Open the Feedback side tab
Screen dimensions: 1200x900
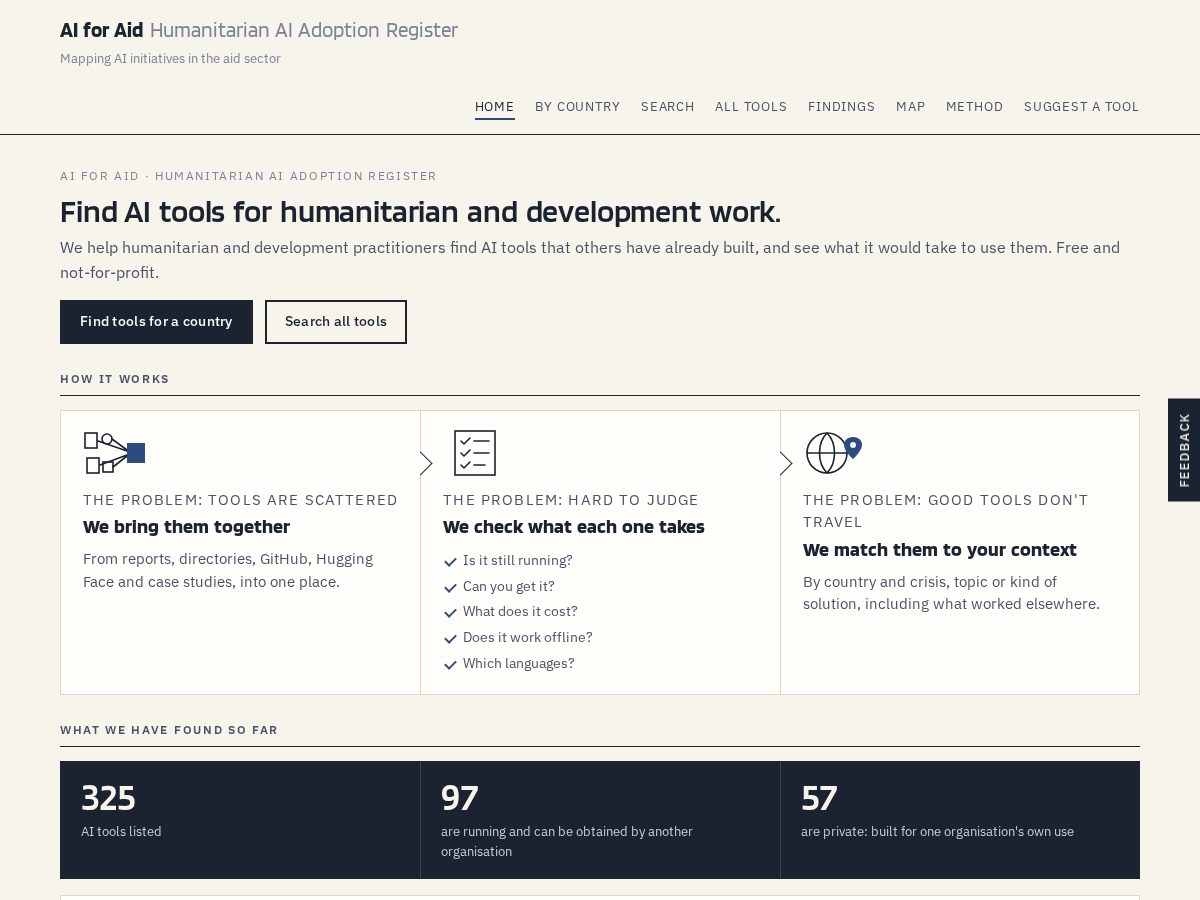(x=1184, y=450)
